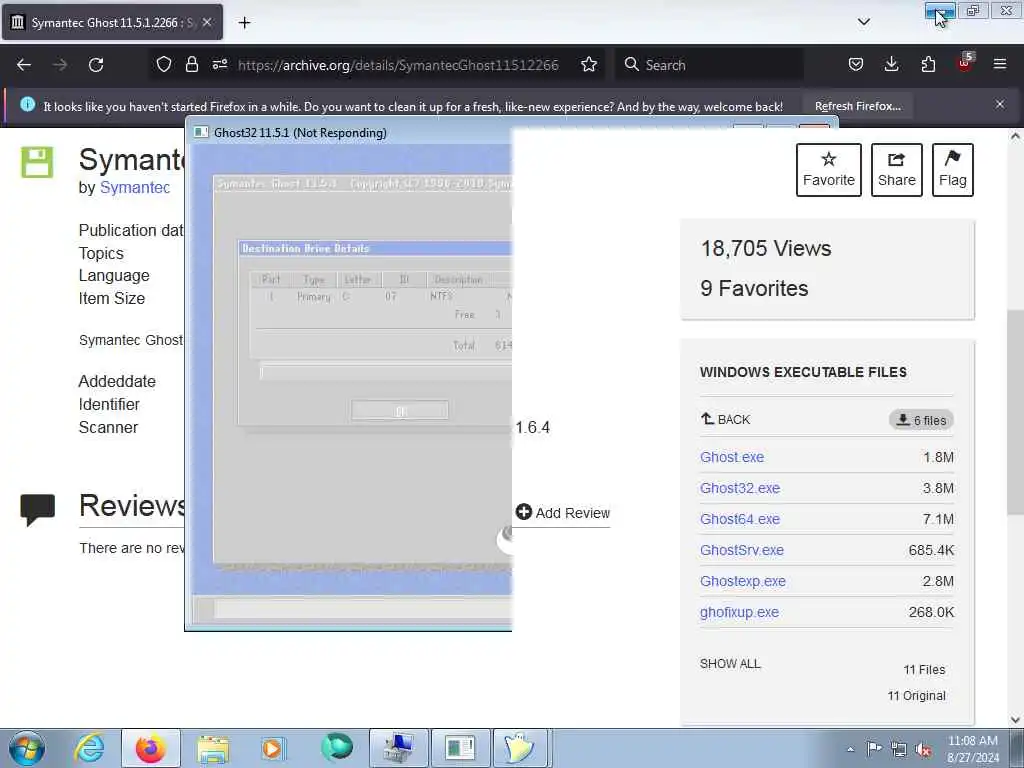Open the network icon in the tray
The width and height of the screenshot is (1024, 768).
(899, 750)
